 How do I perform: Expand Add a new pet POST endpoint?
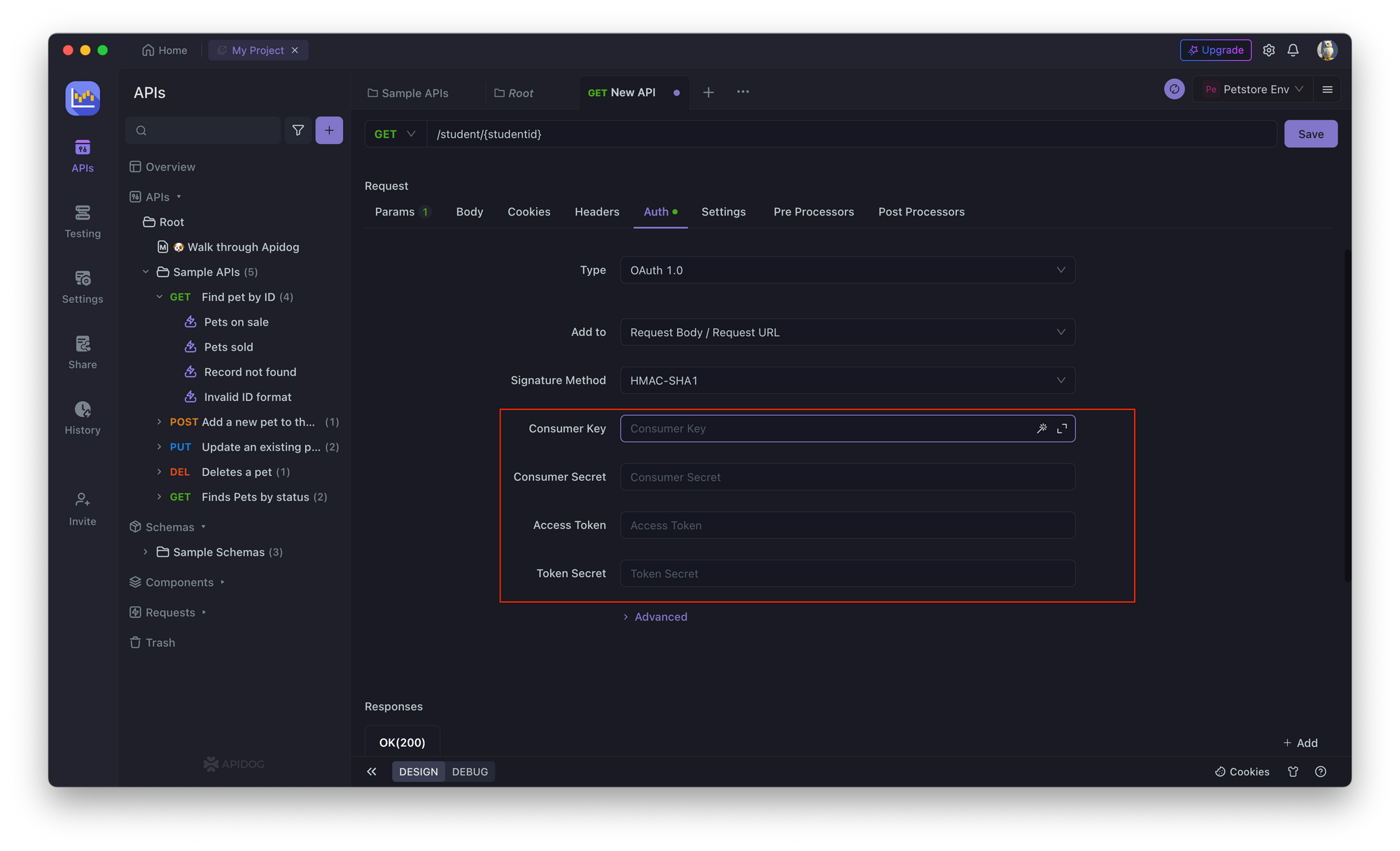(160, 422)
